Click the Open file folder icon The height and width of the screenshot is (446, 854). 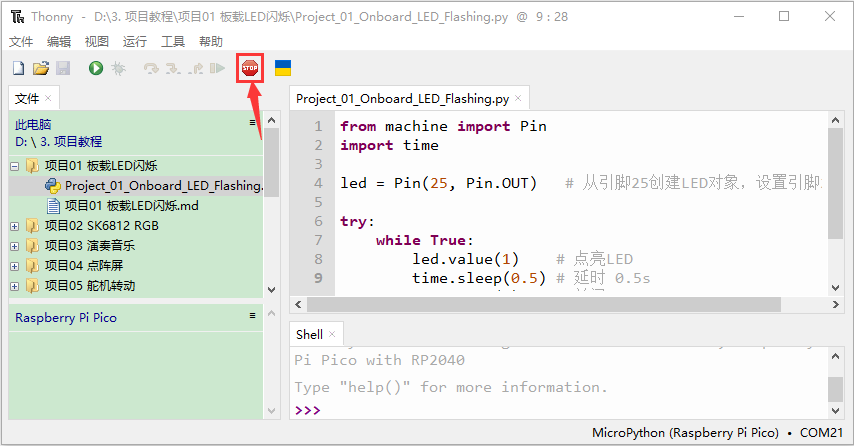click(41, 68)
